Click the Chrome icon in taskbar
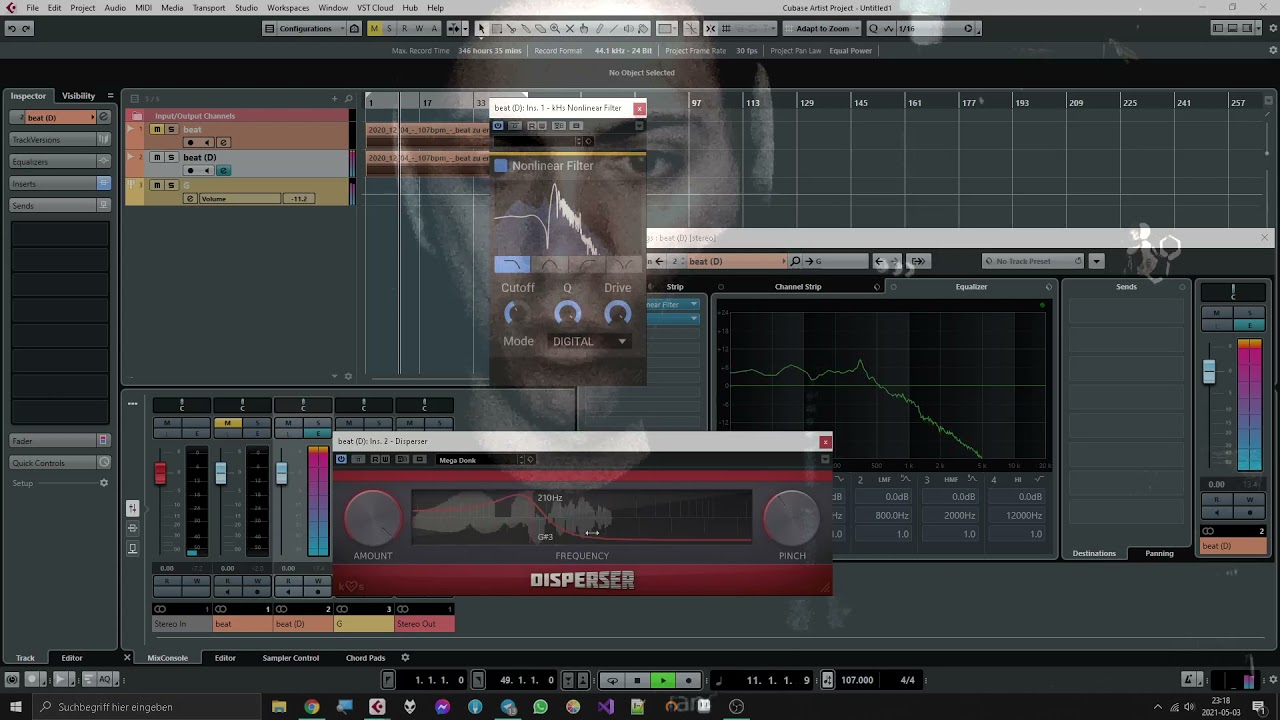Screen dimensions: 1280x720 tap(312, 707)
